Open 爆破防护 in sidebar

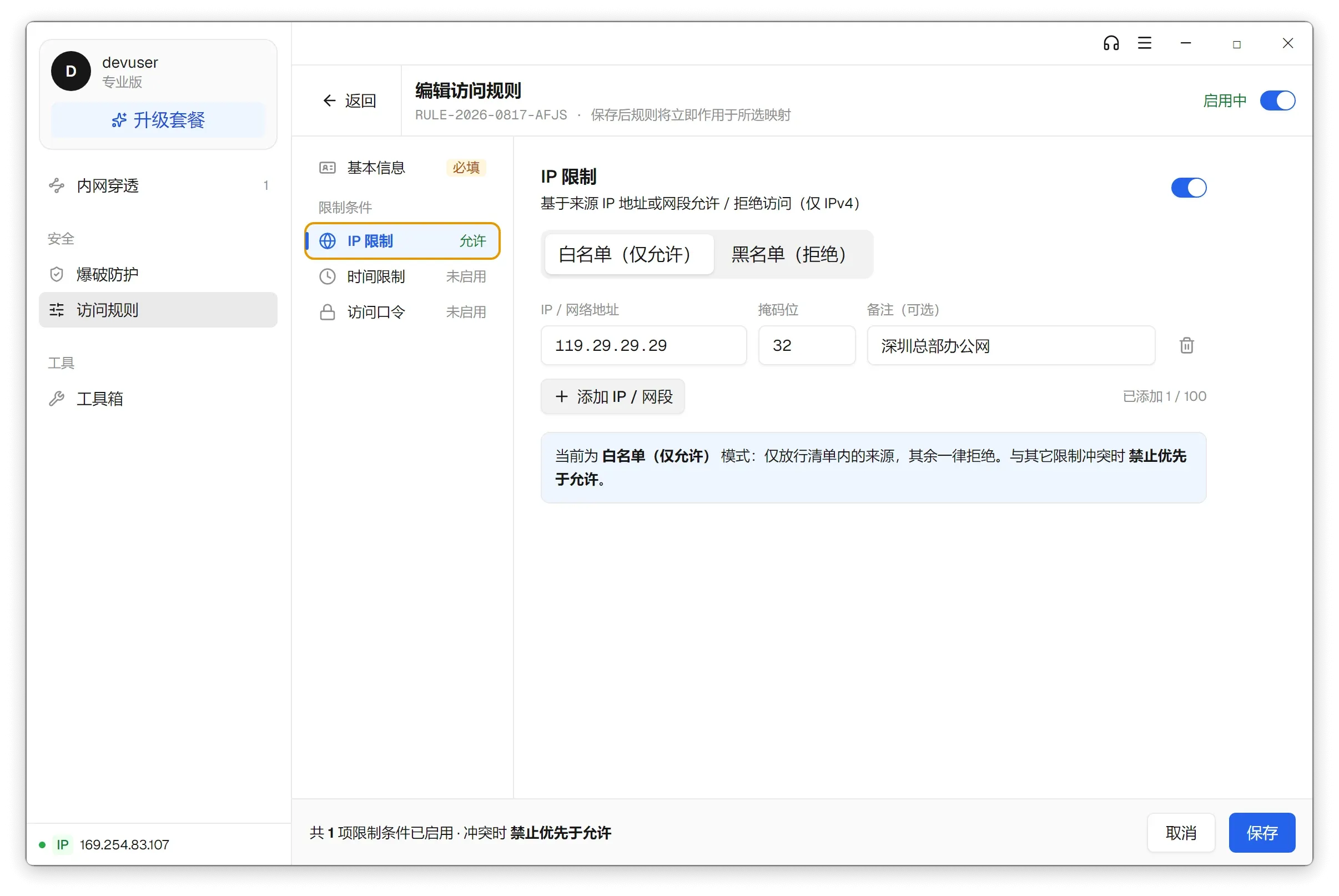[x=158, y=274]
